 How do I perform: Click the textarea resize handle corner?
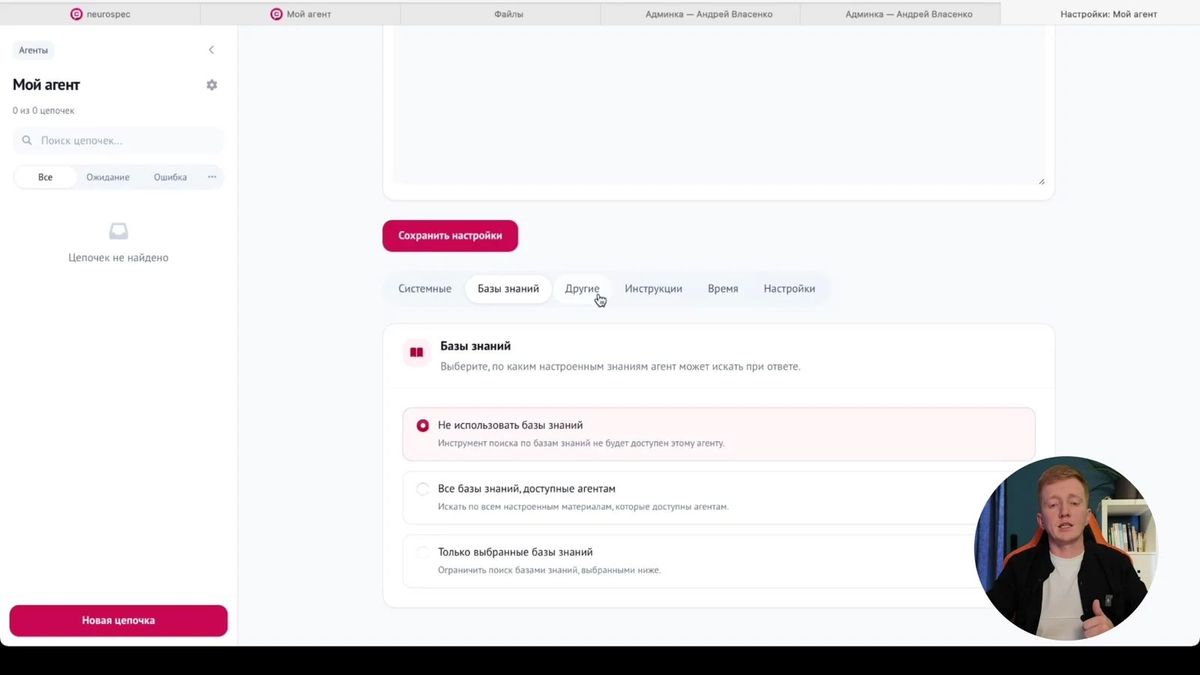(x=1041, y=181)
